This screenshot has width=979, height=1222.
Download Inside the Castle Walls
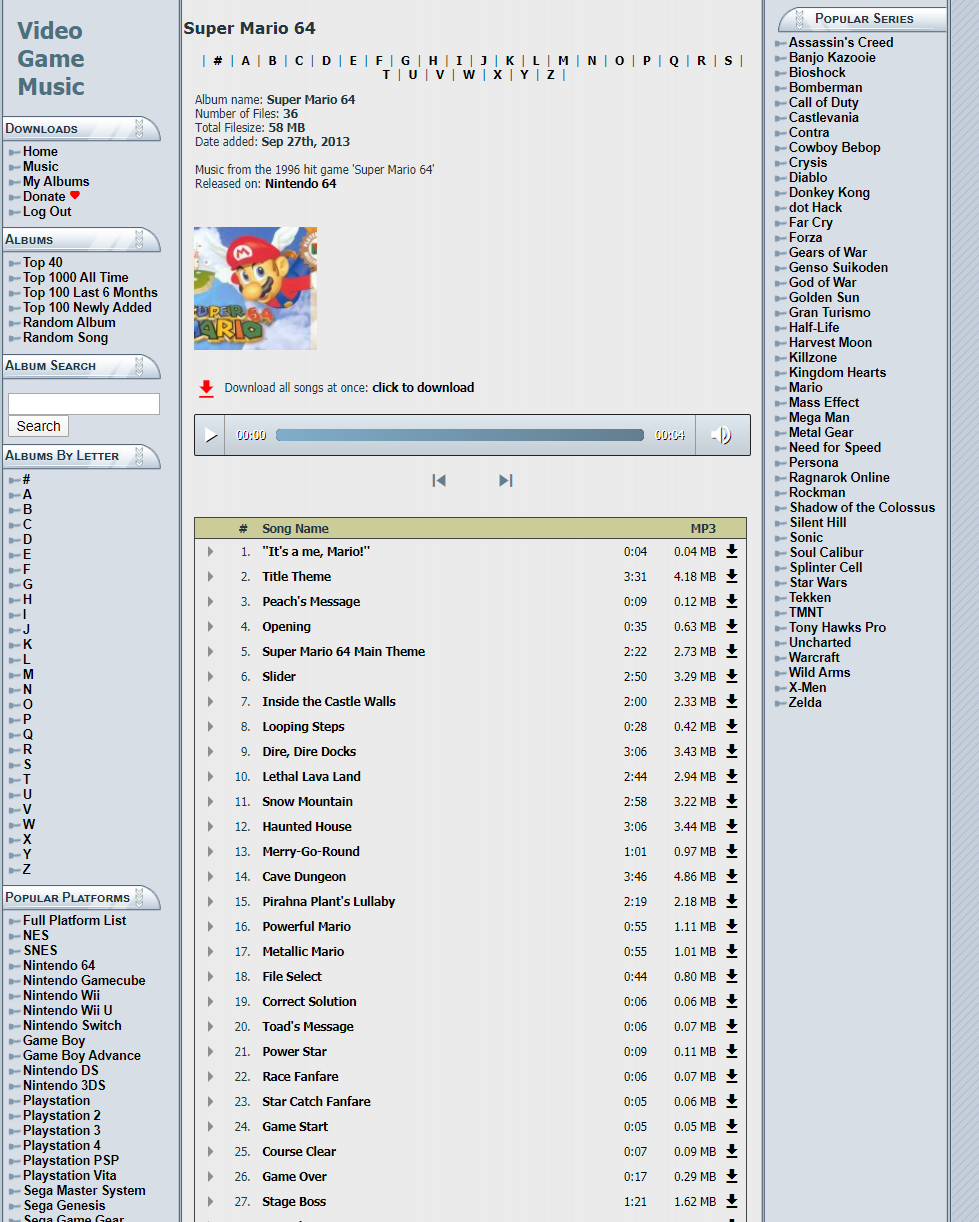coord(731,701)
